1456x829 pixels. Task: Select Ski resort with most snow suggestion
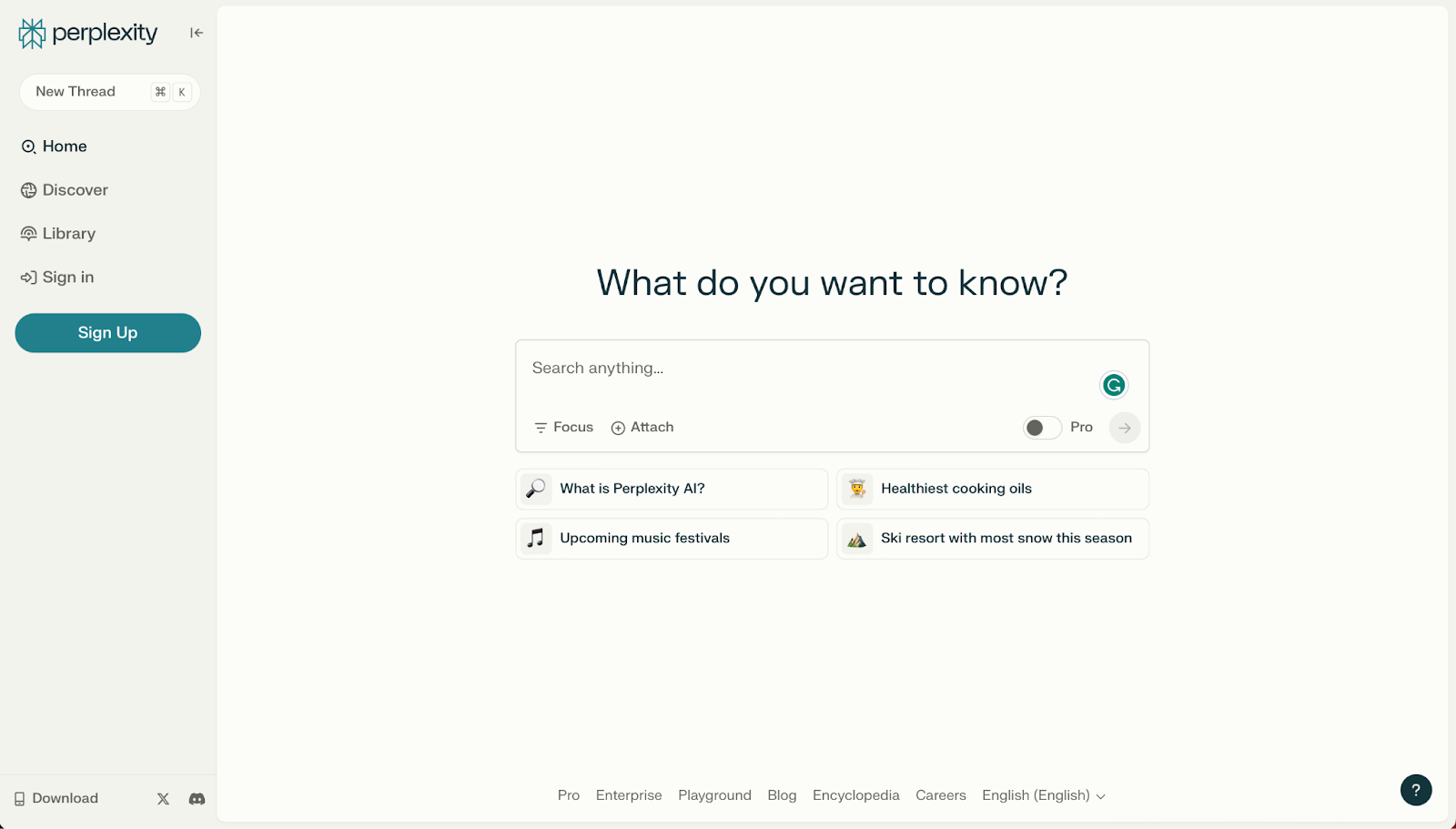993,539
